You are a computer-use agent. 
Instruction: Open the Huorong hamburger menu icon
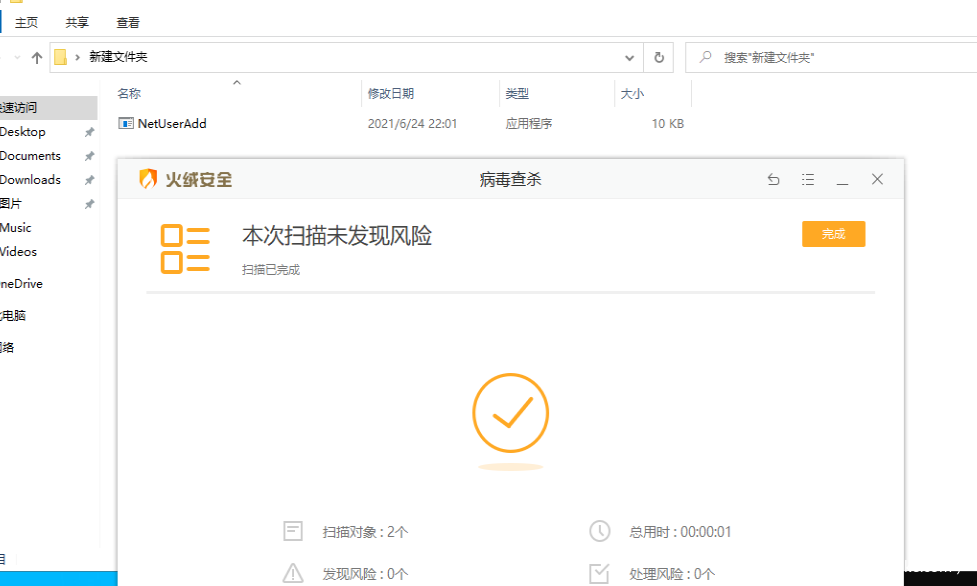click(x=808, y=180)
